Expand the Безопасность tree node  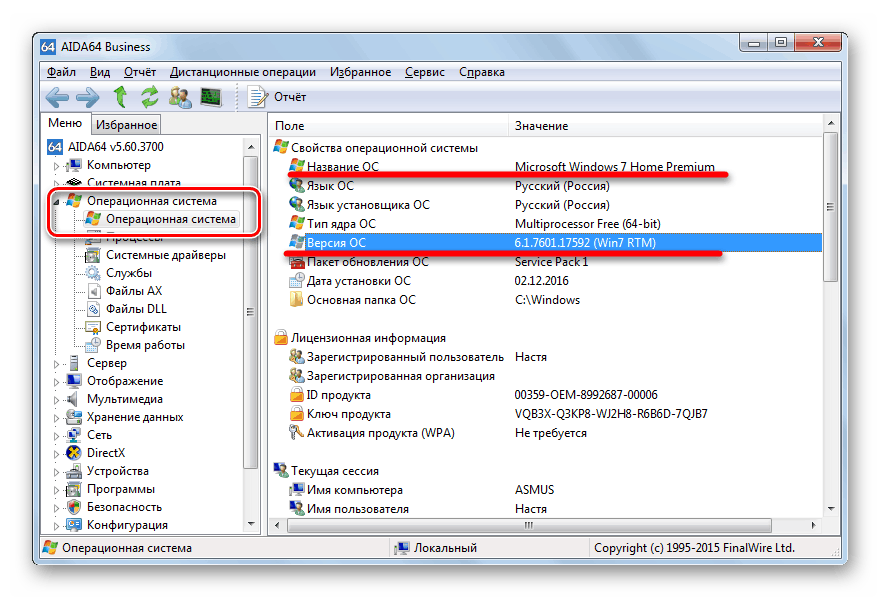[x=56, y=508]
